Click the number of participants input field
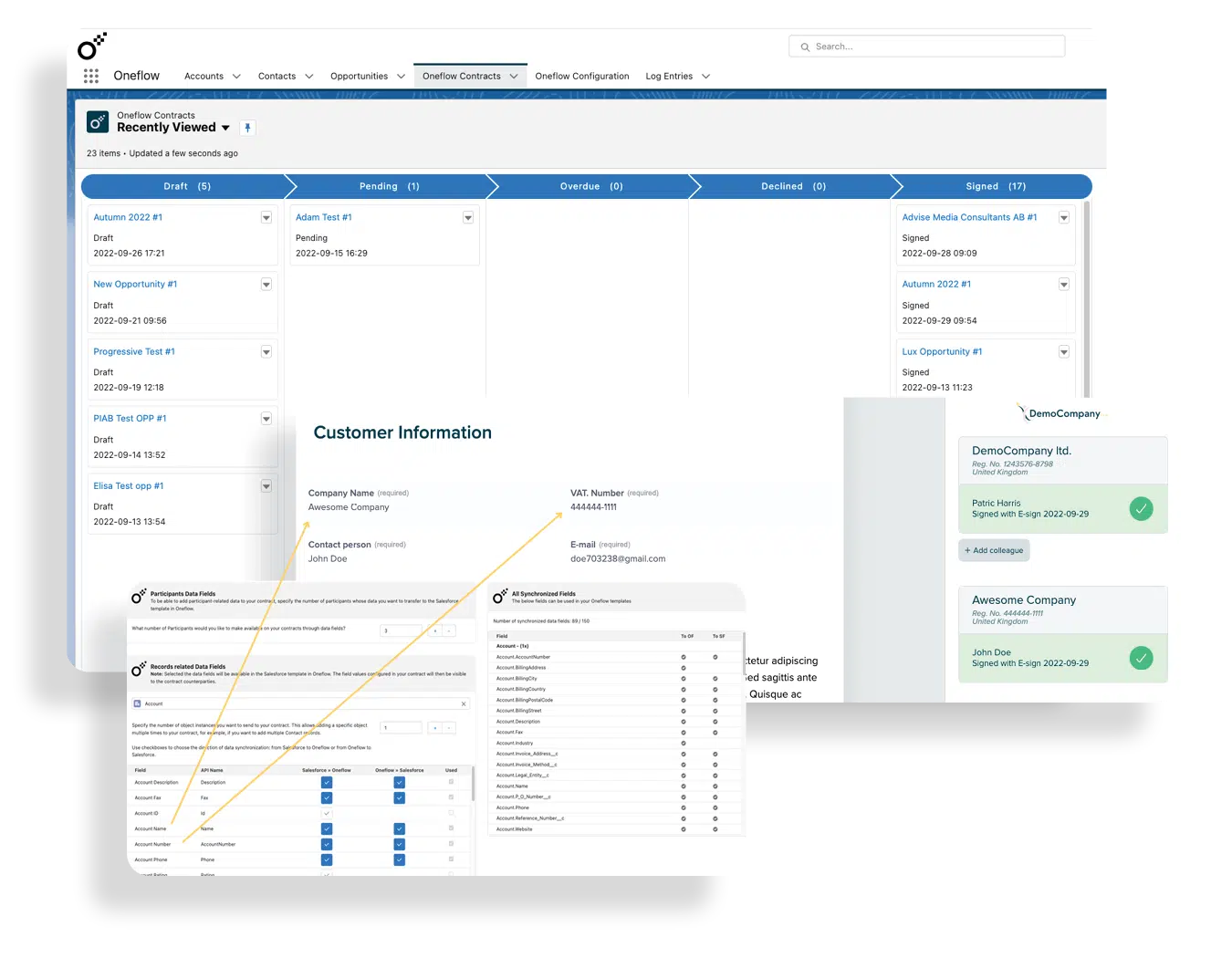Viewport: 1232px width, 958px height. coord(401,630)
